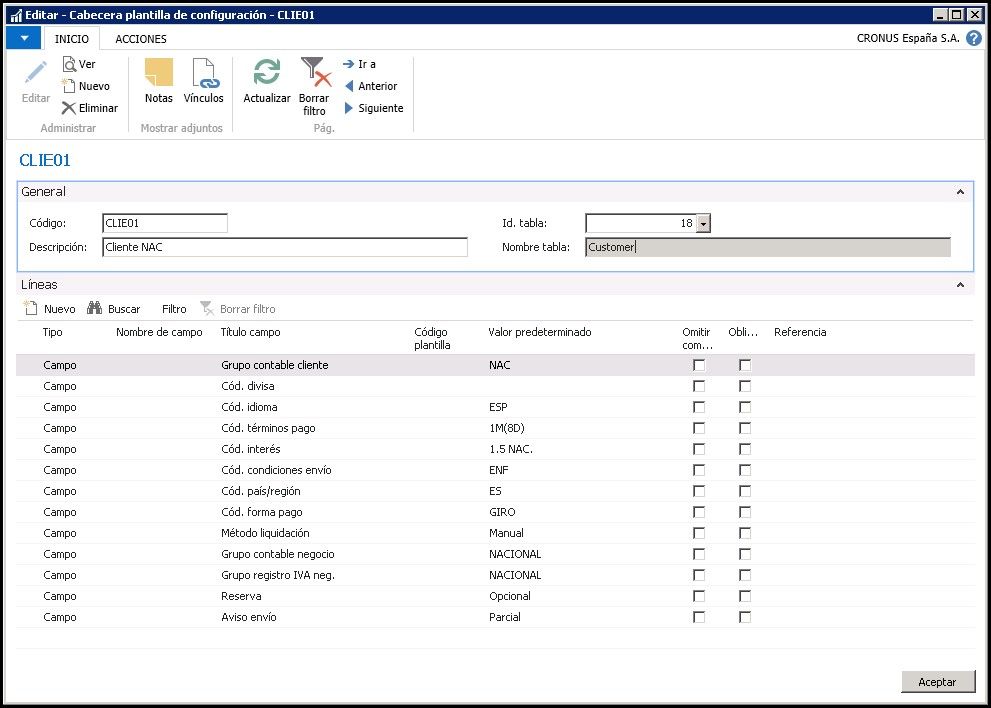The width and height of the screenshot is (991, 708).
Task: Click Buscar binoculars icon in Líneas toolbar
Action: pos(95,309)
